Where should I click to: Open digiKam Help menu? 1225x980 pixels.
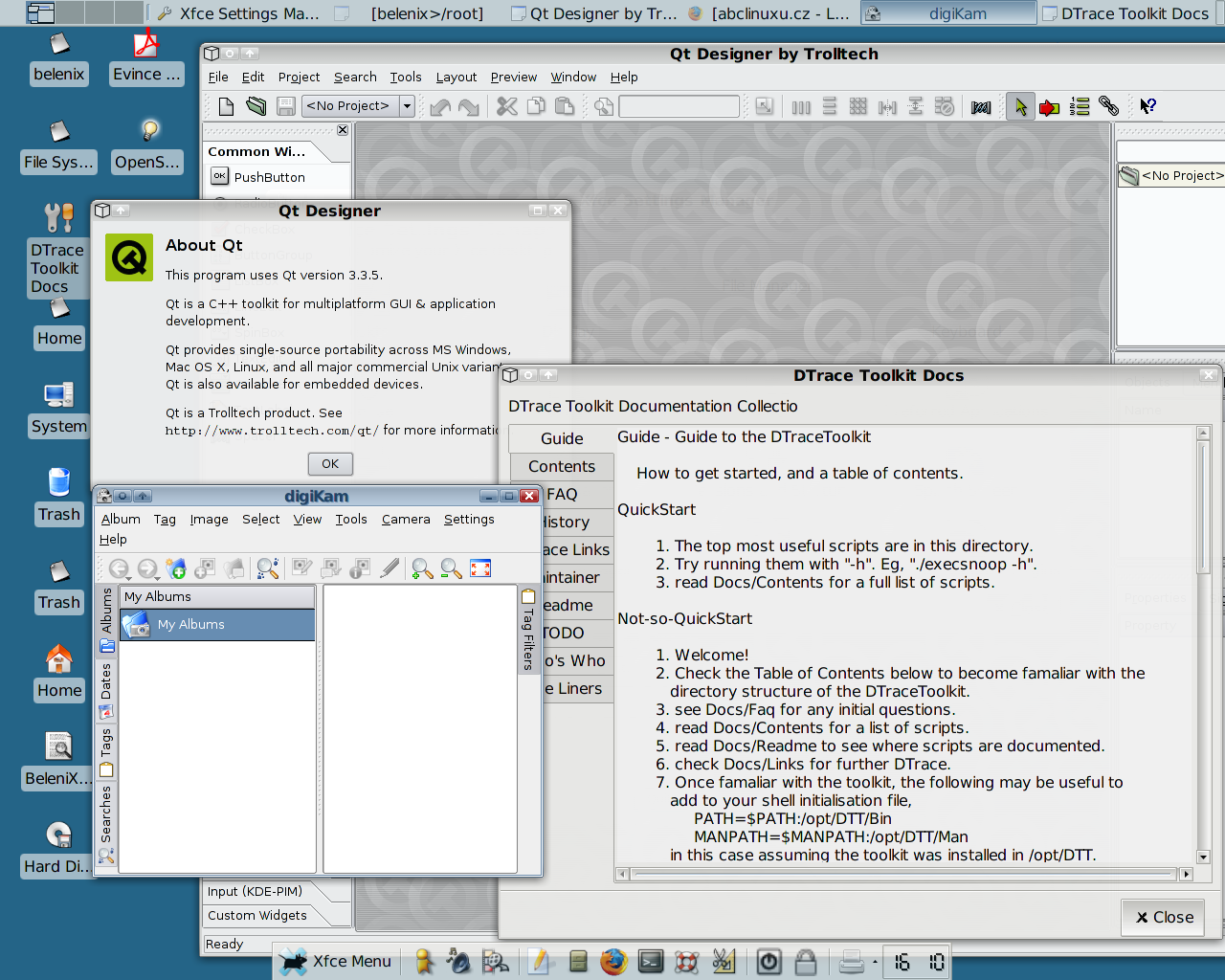coord(113,540)
